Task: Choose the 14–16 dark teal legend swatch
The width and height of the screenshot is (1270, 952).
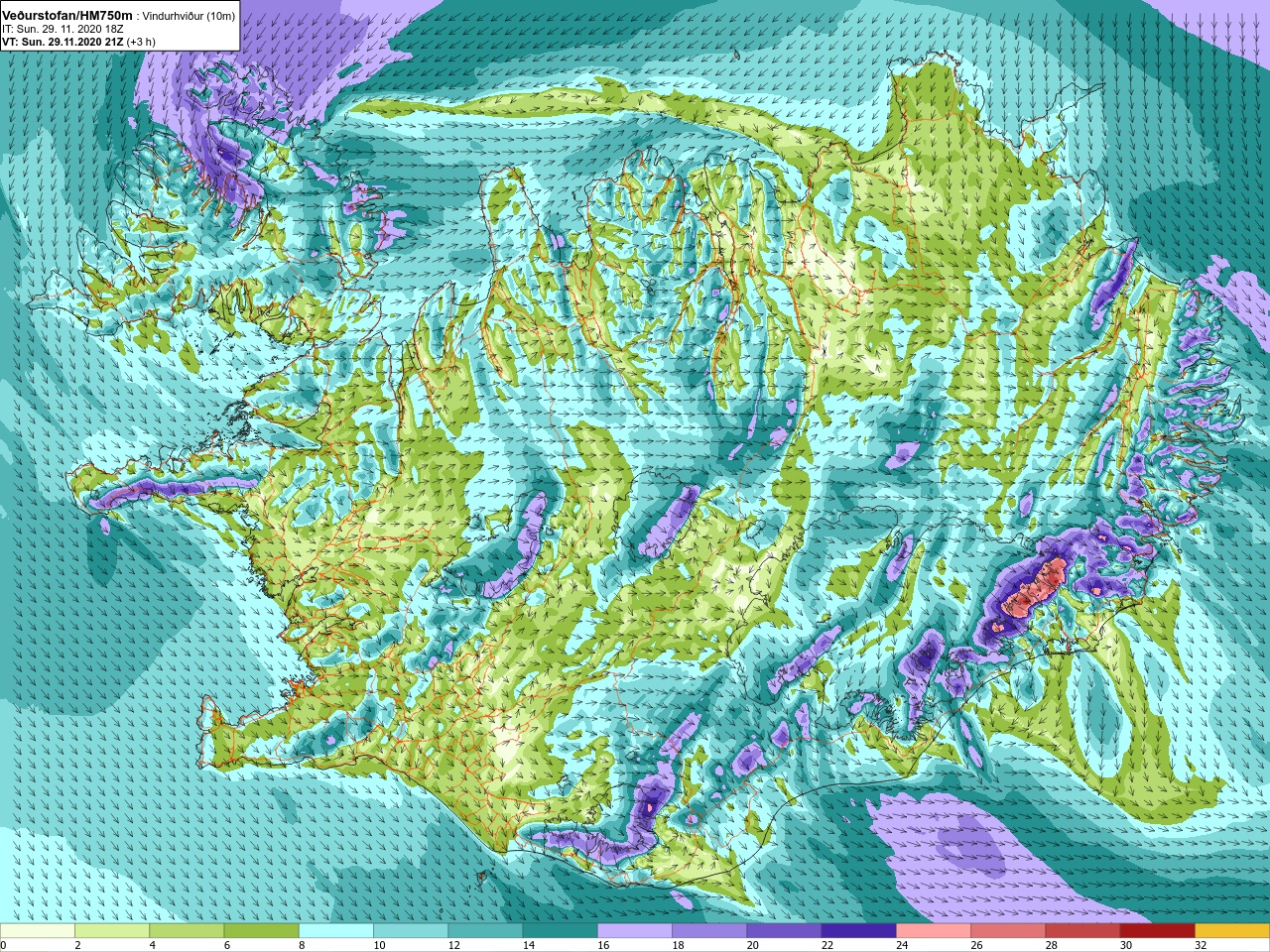Action: tap(561, 931)
